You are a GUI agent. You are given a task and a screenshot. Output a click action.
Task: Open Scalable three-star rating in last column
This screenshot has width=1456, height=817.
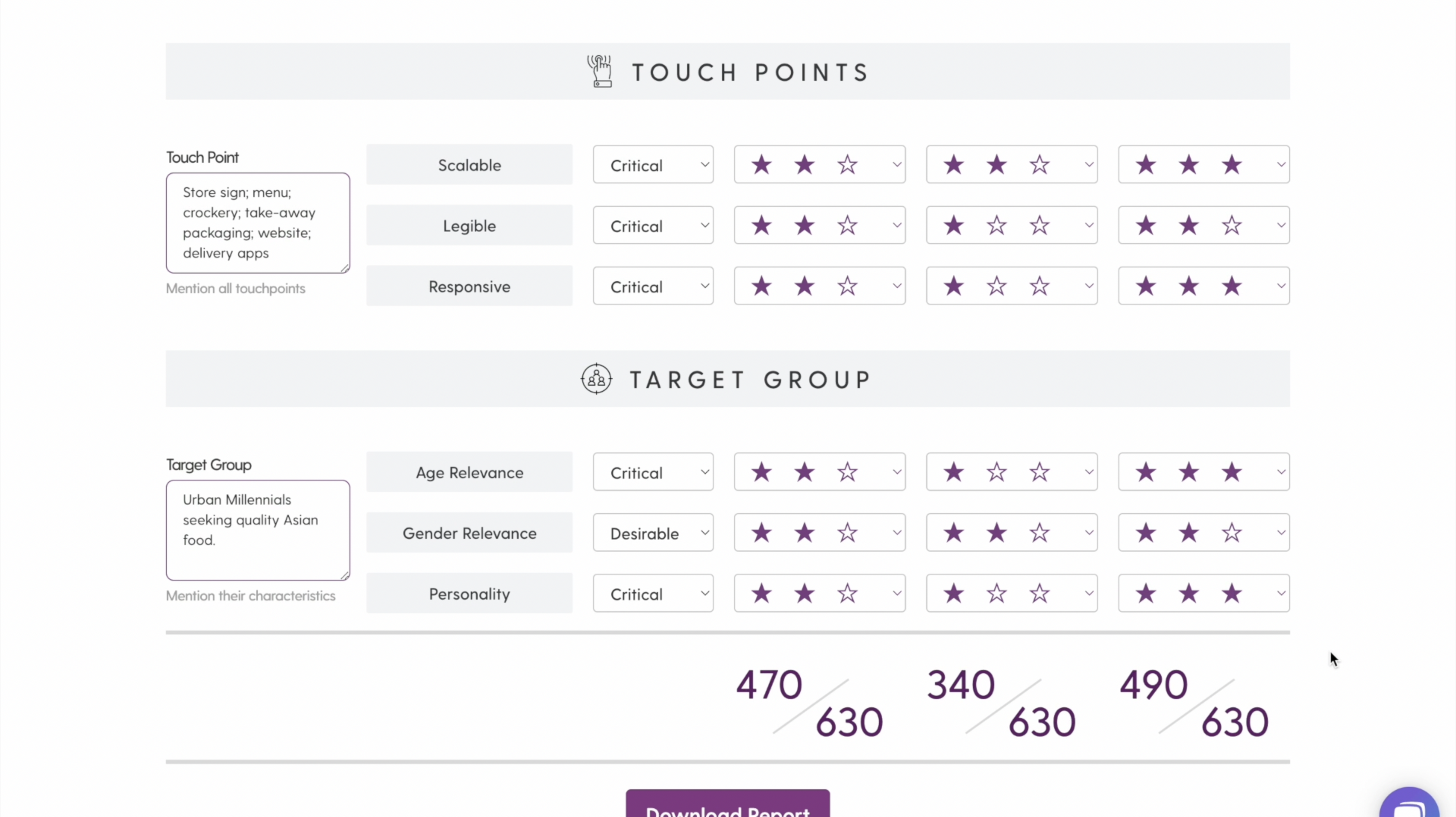click(x=1204, y=165)
